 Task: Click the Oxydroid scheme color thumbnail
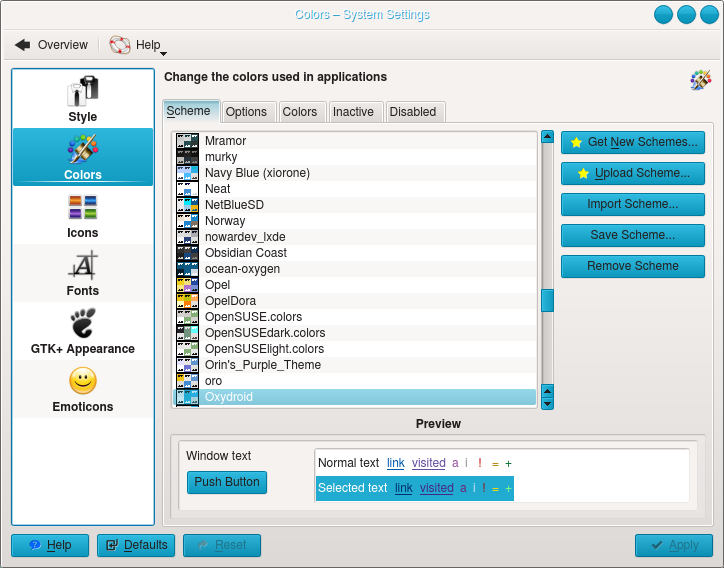pos(187,397)
